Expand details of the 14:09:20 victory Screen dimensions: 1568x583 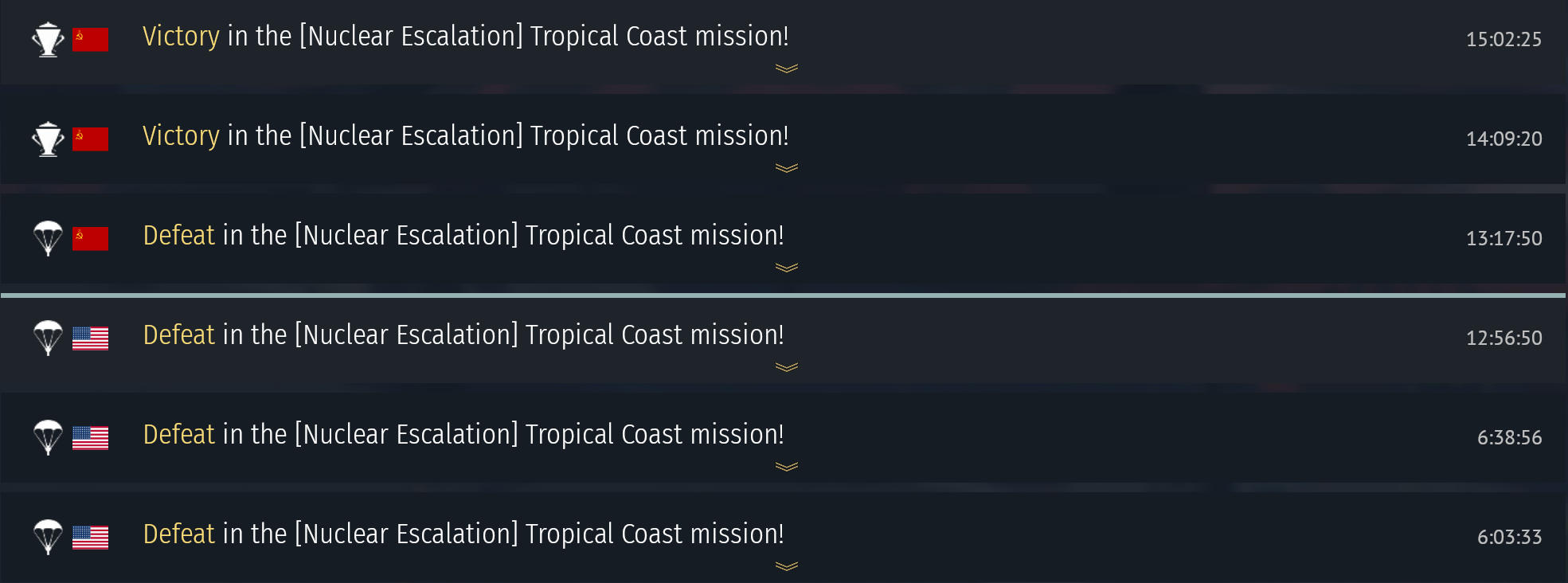[786, 168]
